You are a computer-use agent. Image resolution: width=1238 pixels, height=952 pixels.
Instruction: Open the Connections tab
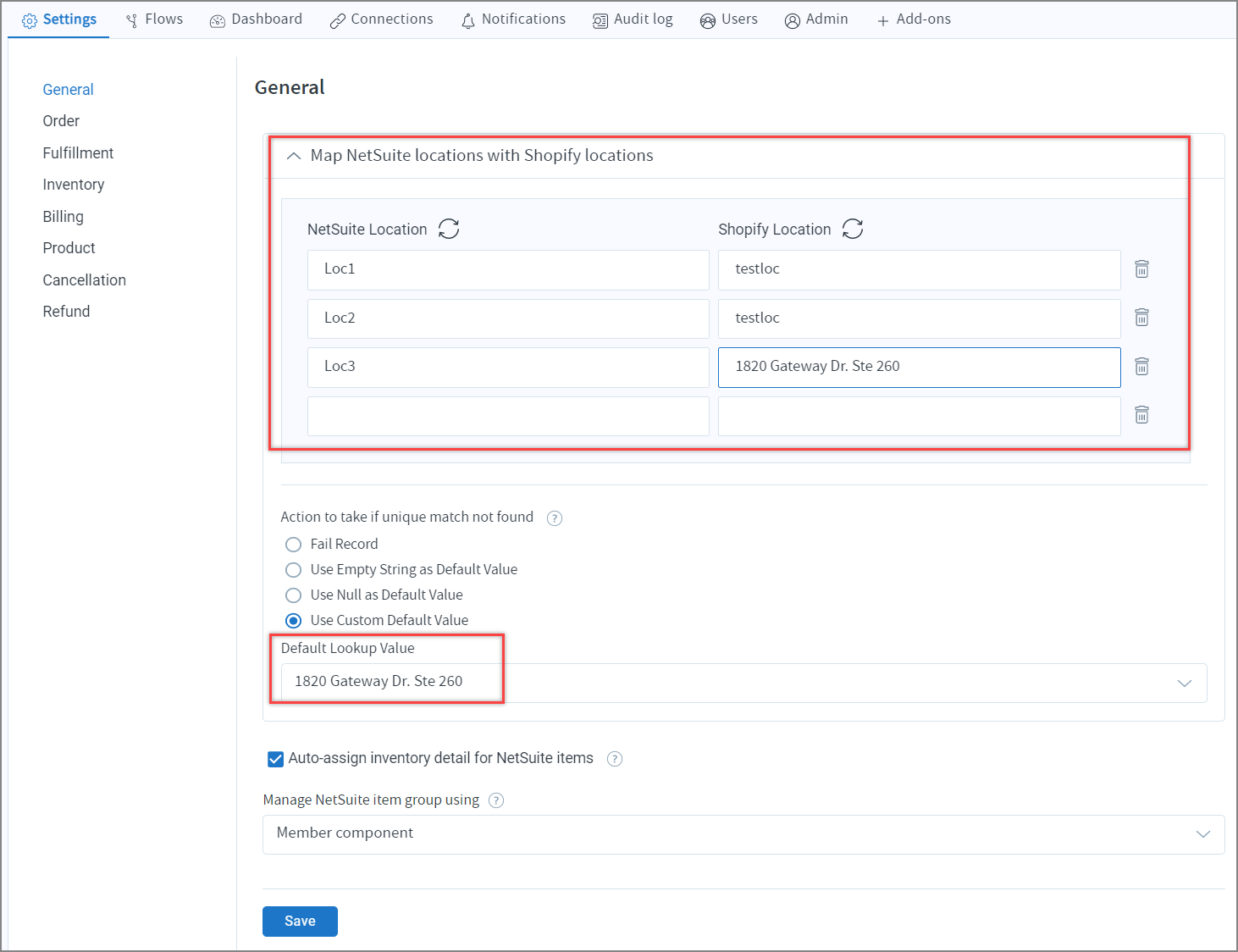(x=381, y=19)
